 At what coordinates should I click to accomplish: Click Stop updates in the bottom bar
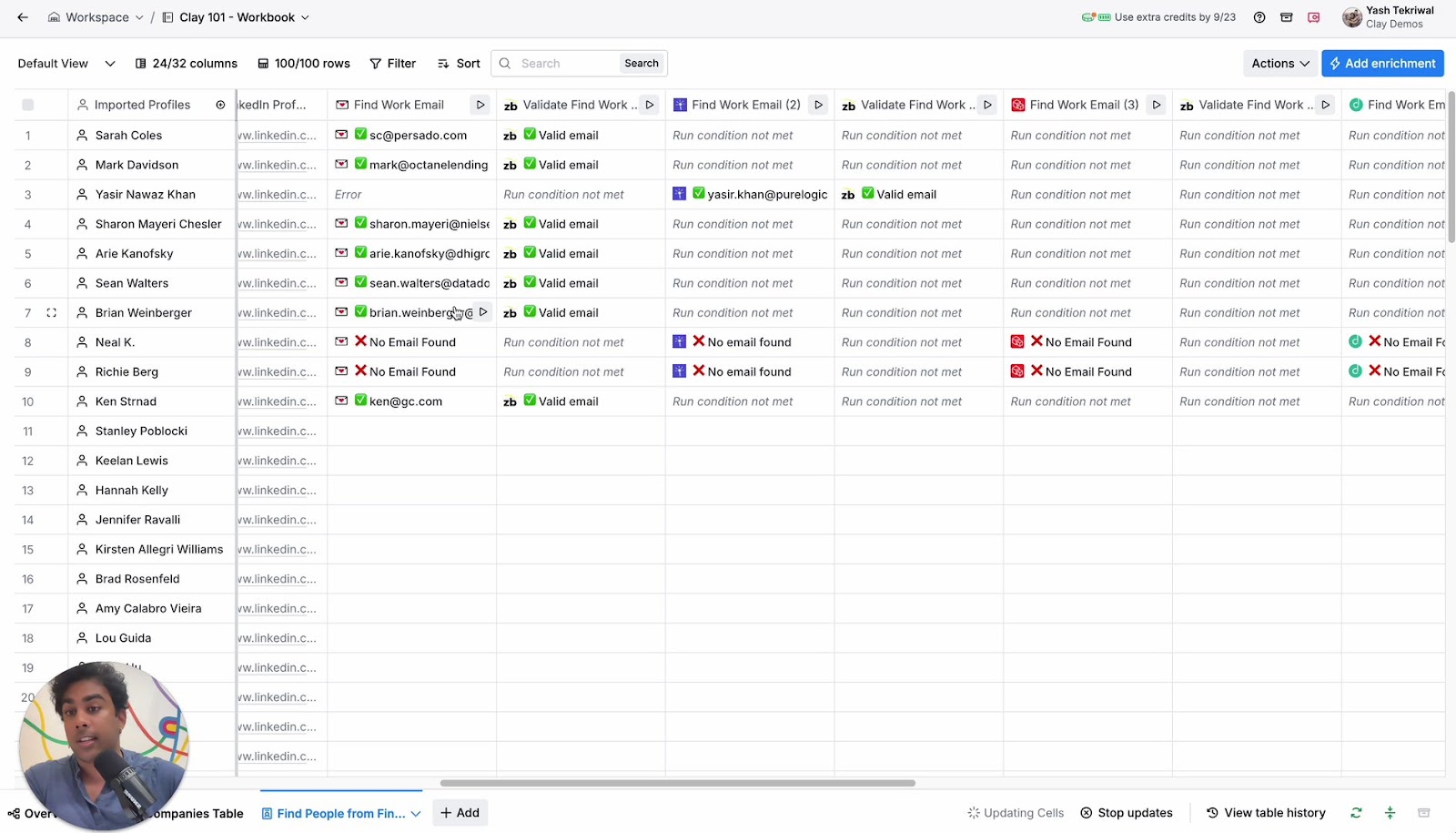(x=1127, y=812)
